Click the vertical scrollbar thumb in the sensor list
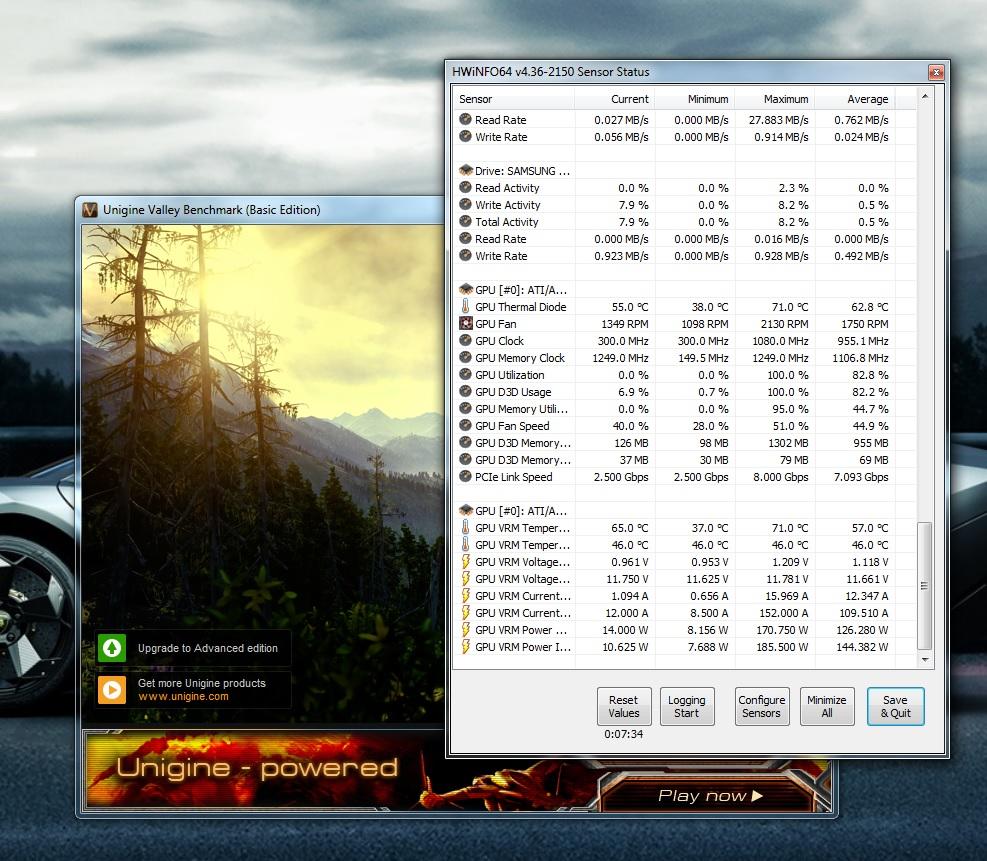 (925, 585)
